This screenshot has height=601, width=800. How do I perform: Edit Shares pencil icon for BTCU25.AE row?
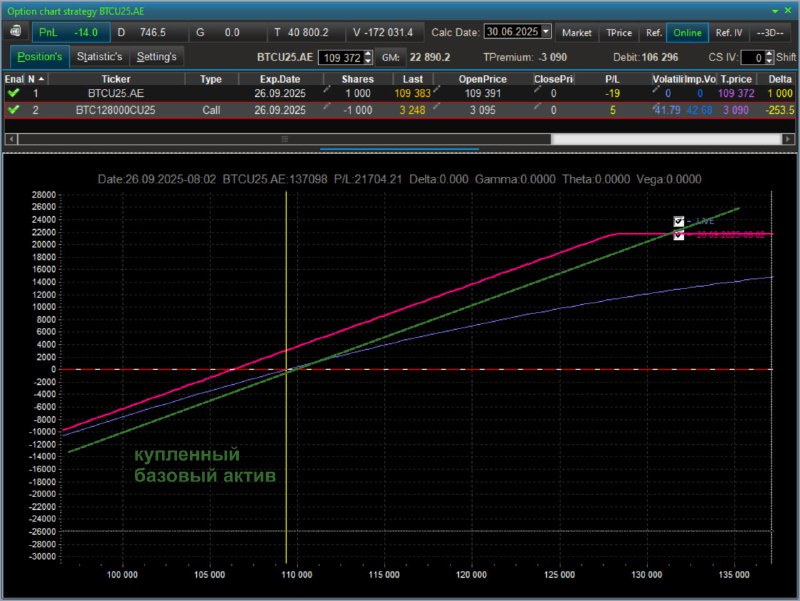[327, 89]
